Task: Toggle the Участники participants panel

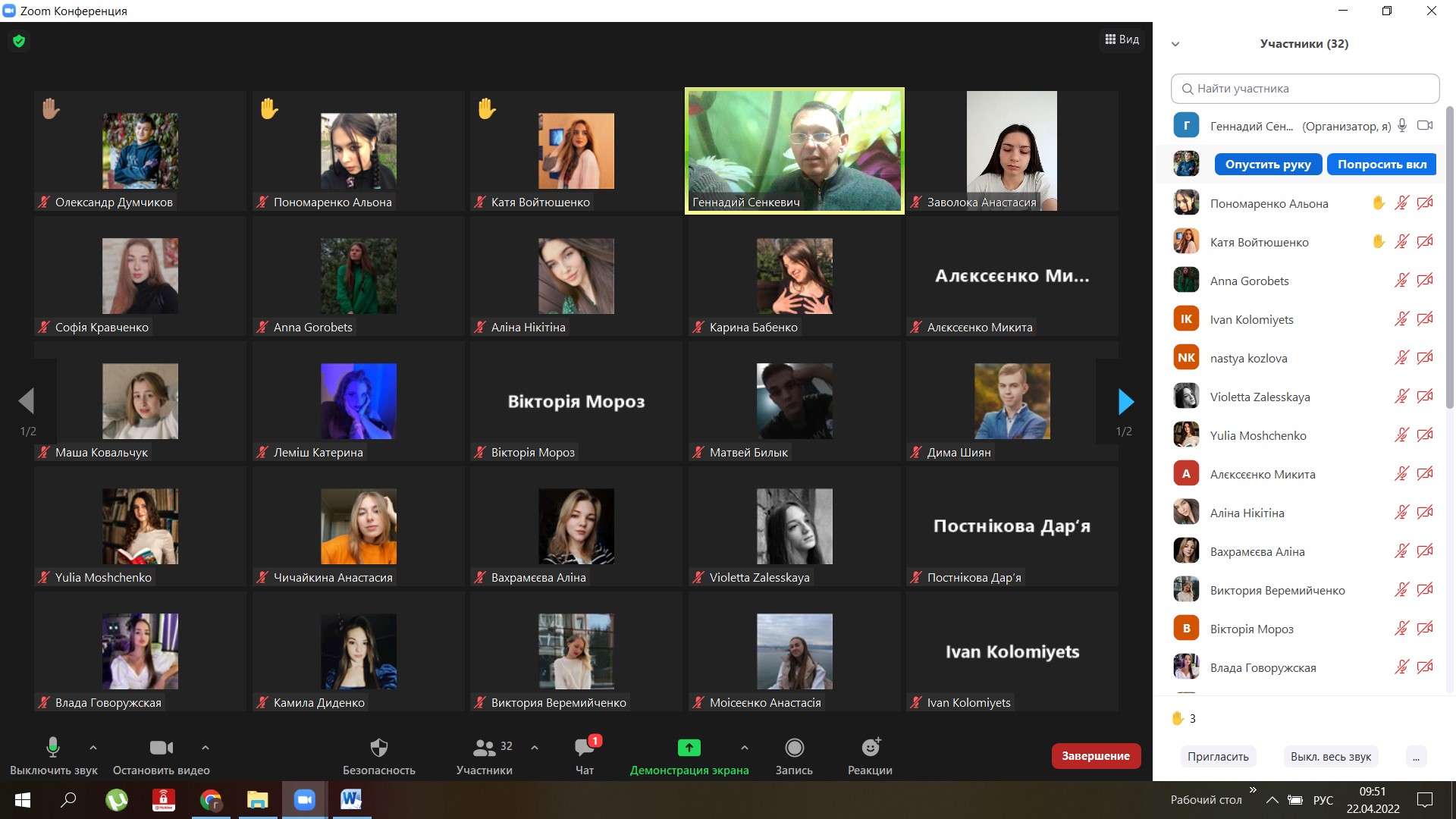Action: click(485, 756)
